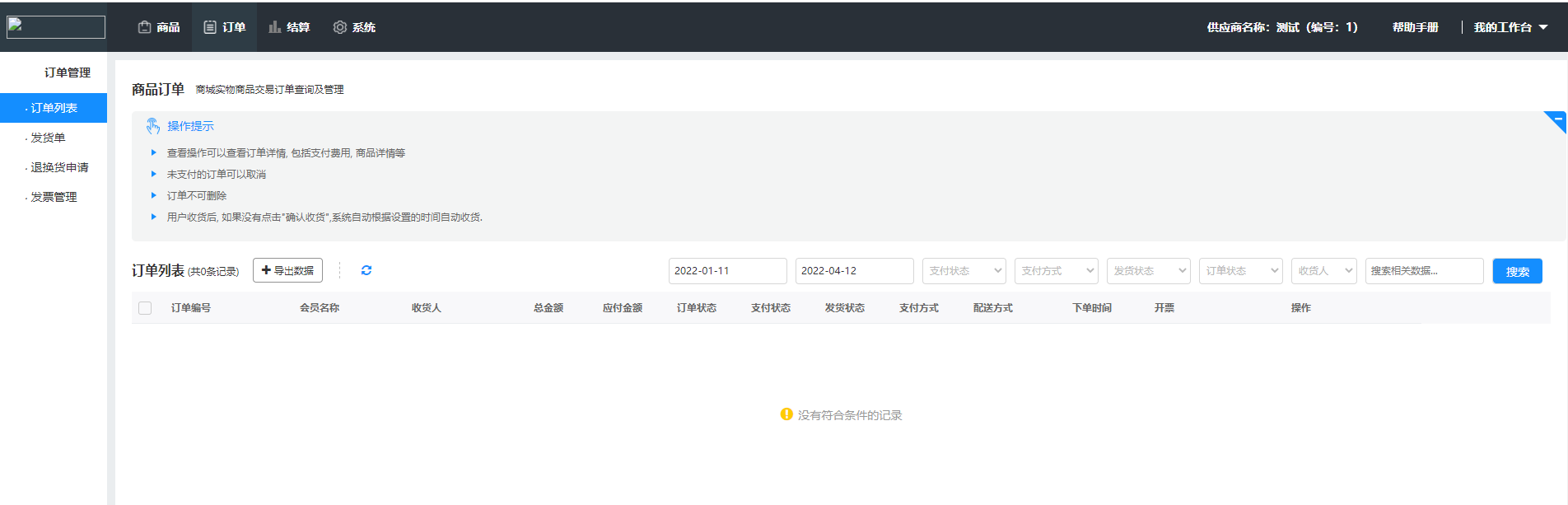This screenshot has width=1568, height=505.
Task: Click the blue 搜索 button
Action: point(1517,271)
